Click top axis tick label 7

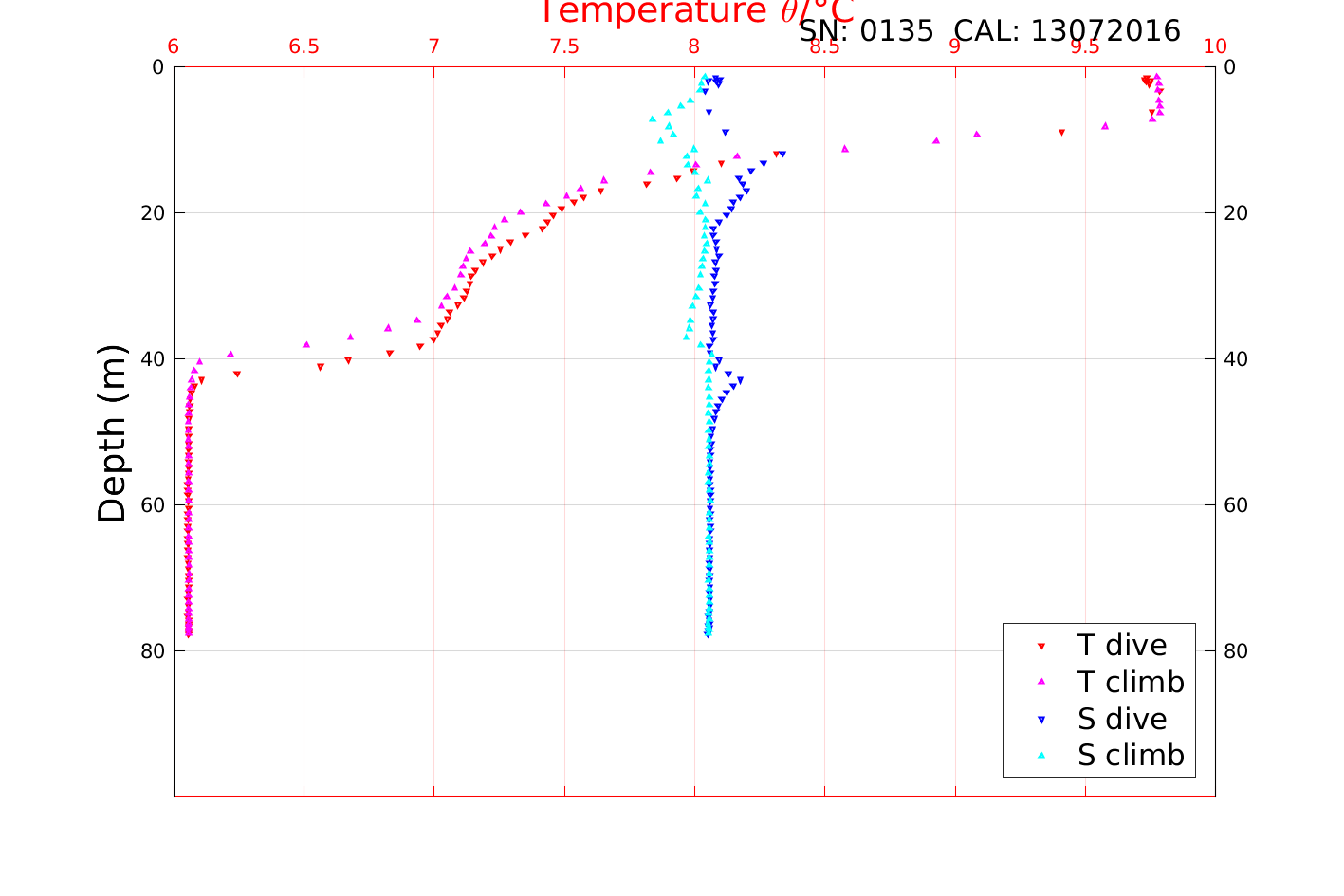(434, 47)
